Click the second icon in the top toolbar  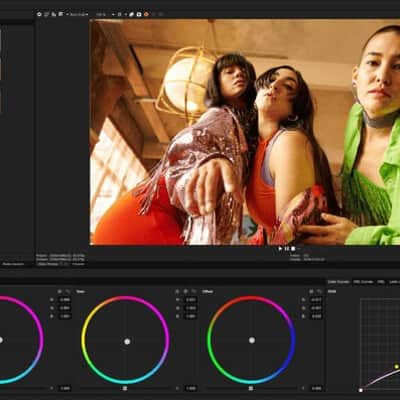46,14
